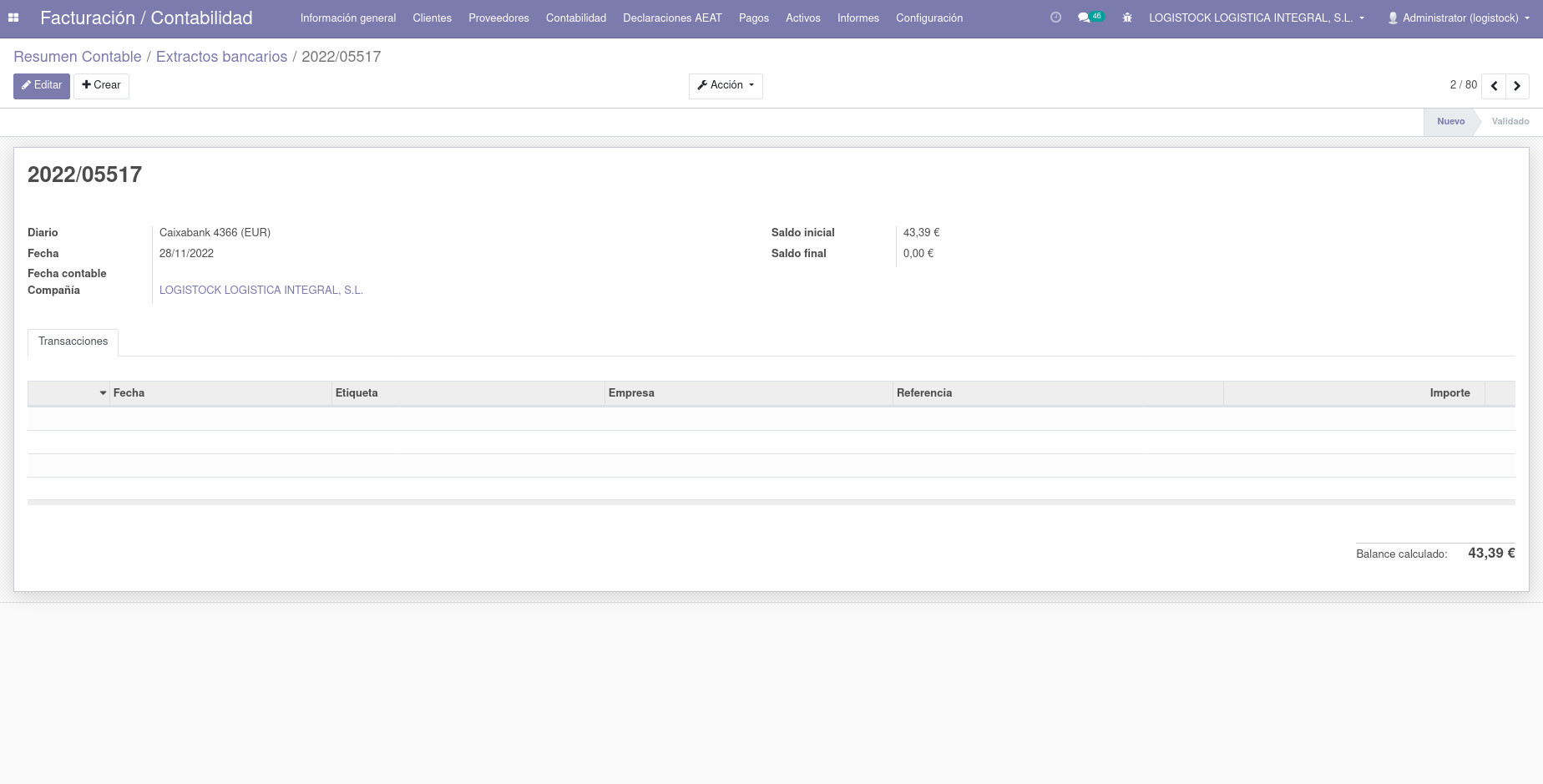The height and width of the screenshot is (784, 1543).
Task: Open LOGISTOCK LOGISTICA INTEGRAL company link
Action: click(261, 290)
